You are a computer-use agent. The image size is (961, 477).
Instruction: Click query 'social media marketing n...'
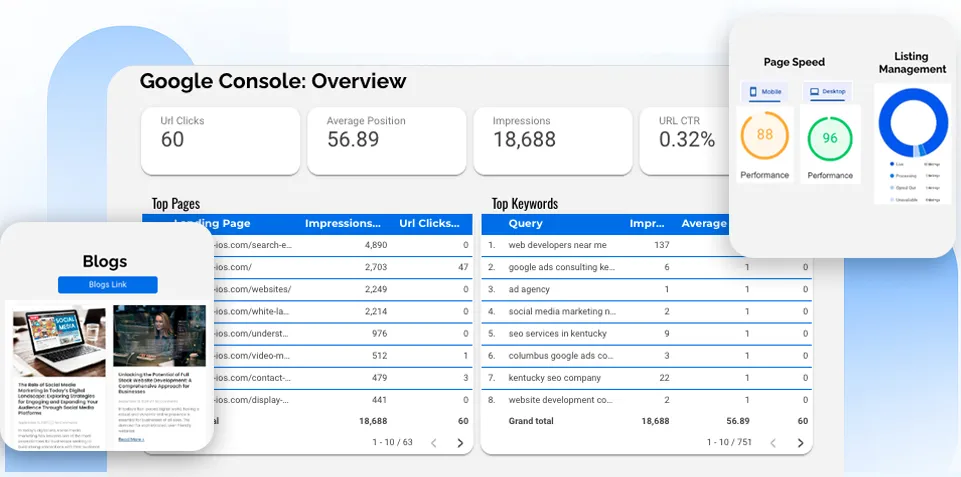pos(562,311)
